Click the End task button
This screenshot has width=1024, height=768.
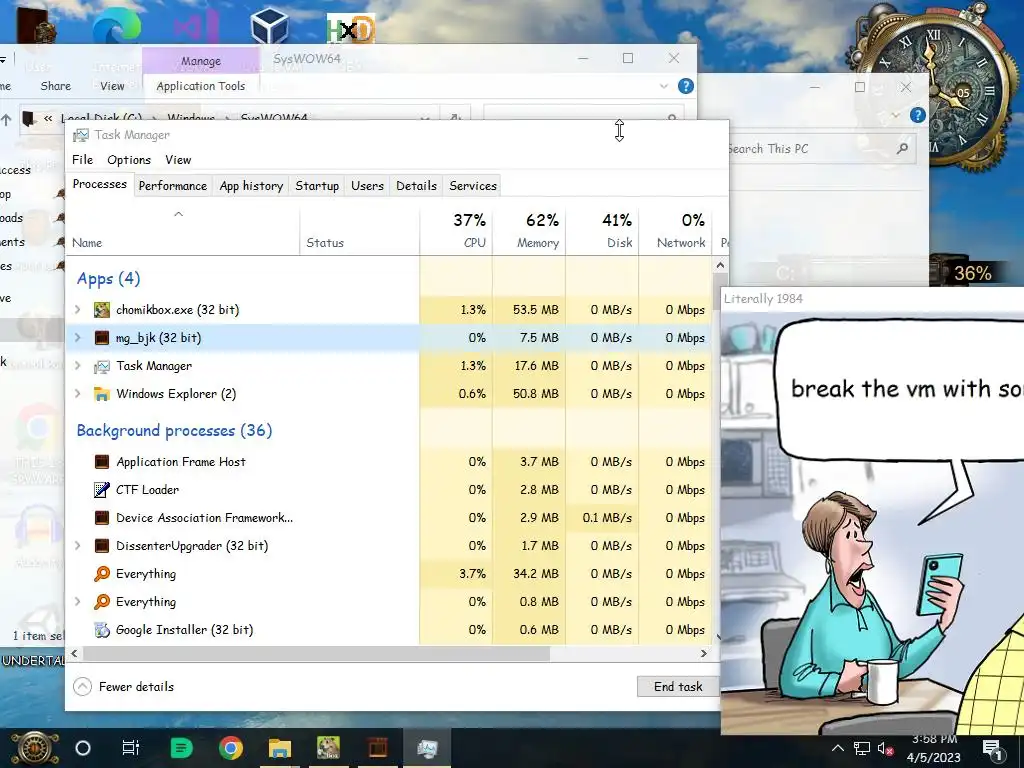[x=678, y=686]
